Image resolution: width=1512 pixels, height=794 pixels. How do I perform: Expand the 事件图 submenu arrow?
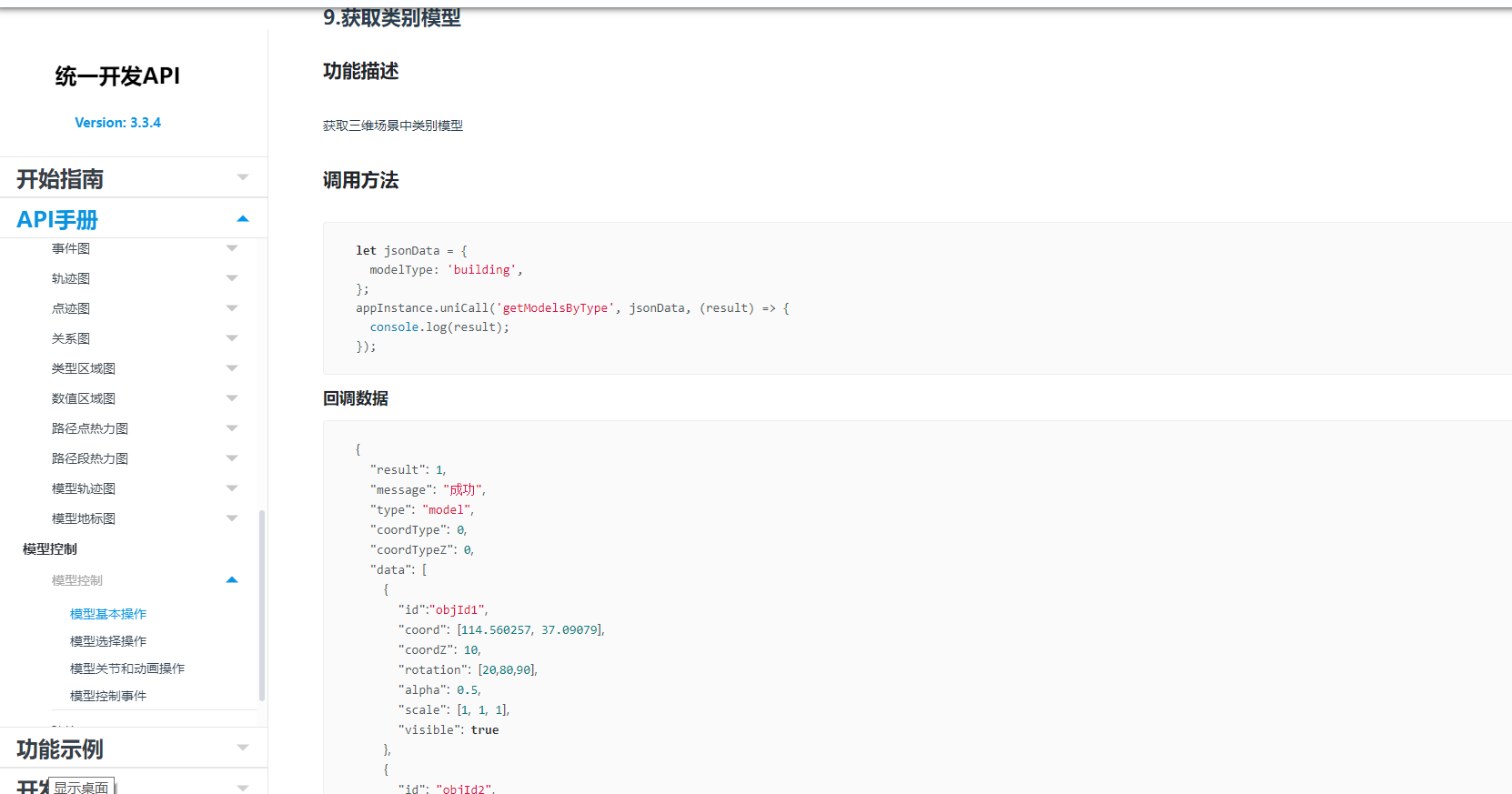(x=232, y=248)
